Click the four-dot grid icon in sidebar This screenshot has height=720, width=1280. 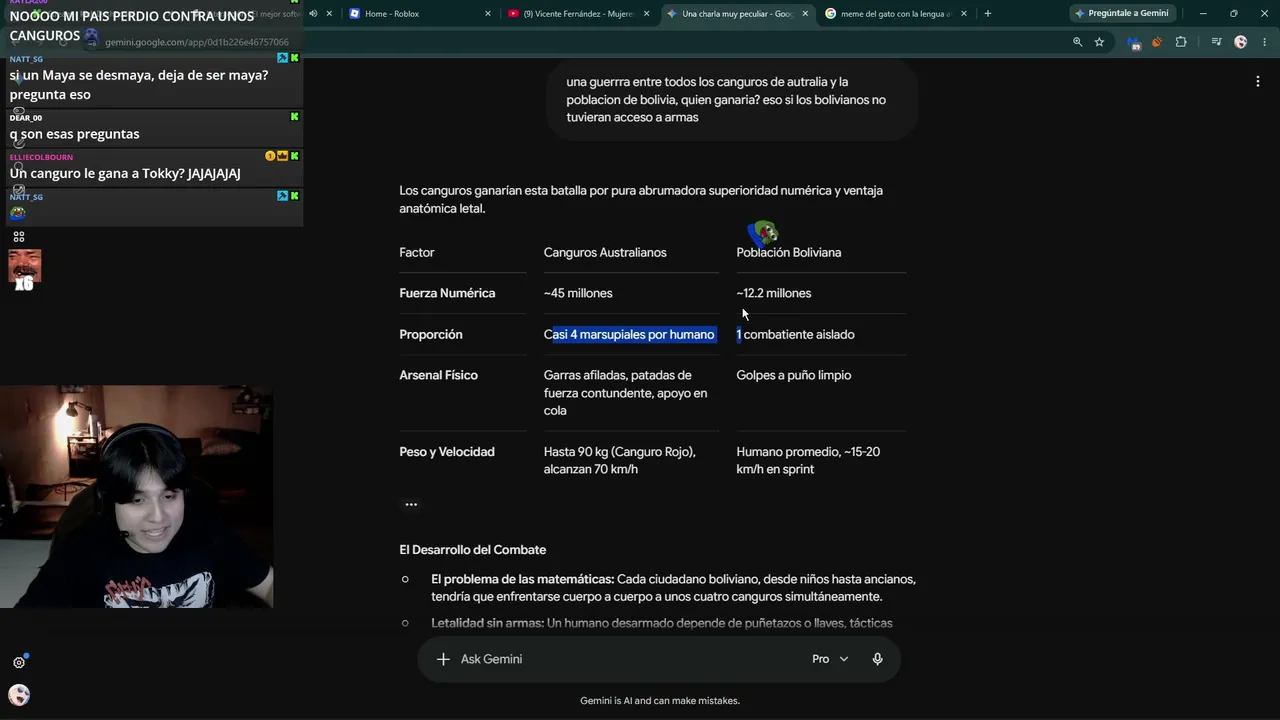(19, 237)
